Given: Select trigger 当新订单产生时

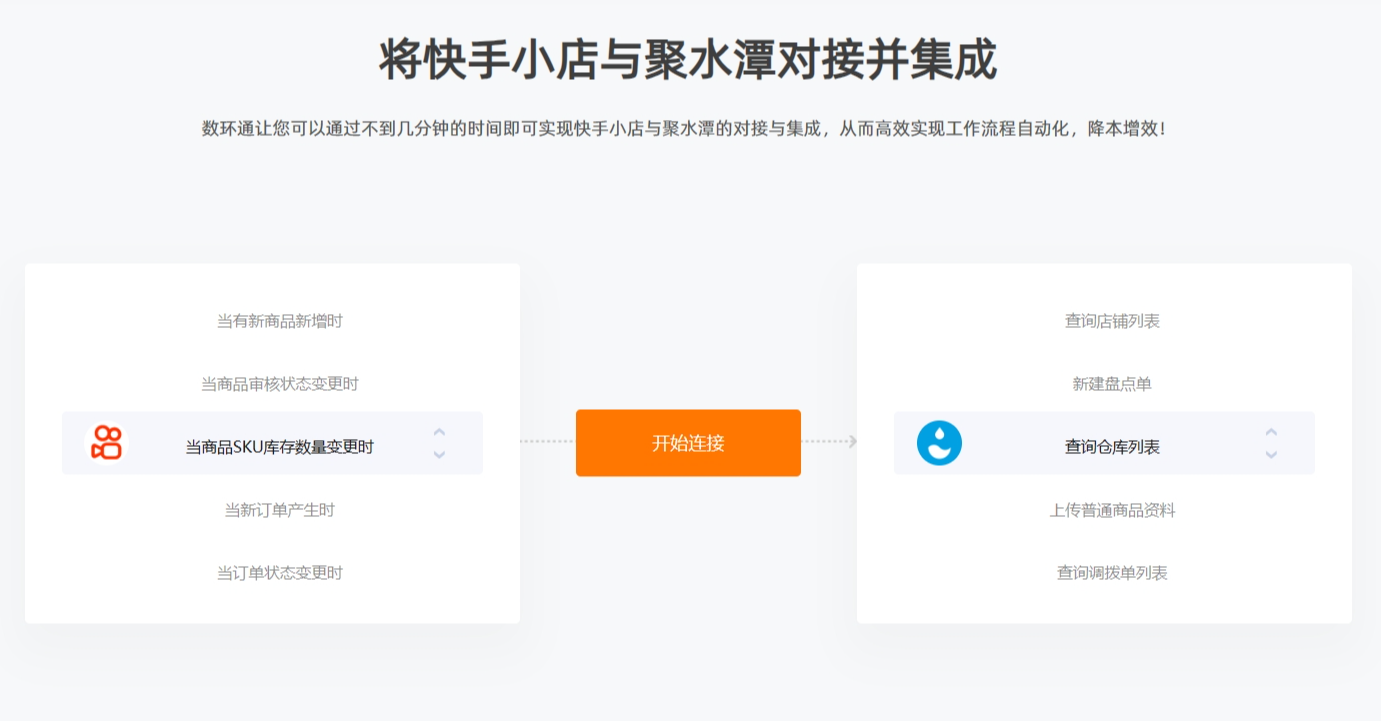Looking at the screenshot, I should [x=280, y=510].
